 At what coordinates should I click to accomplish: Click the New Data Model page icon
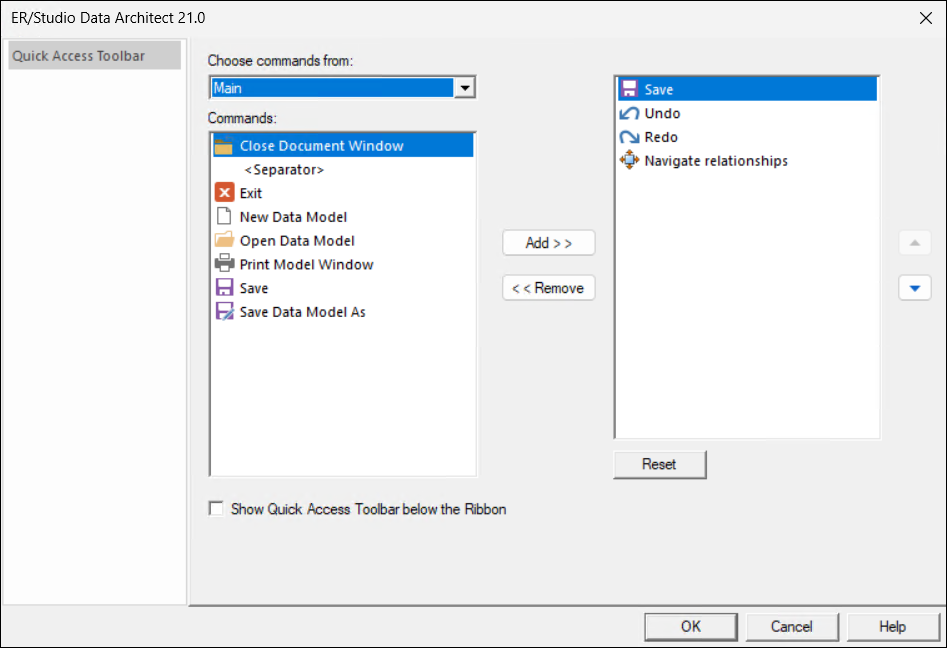[x=224, y=216]
